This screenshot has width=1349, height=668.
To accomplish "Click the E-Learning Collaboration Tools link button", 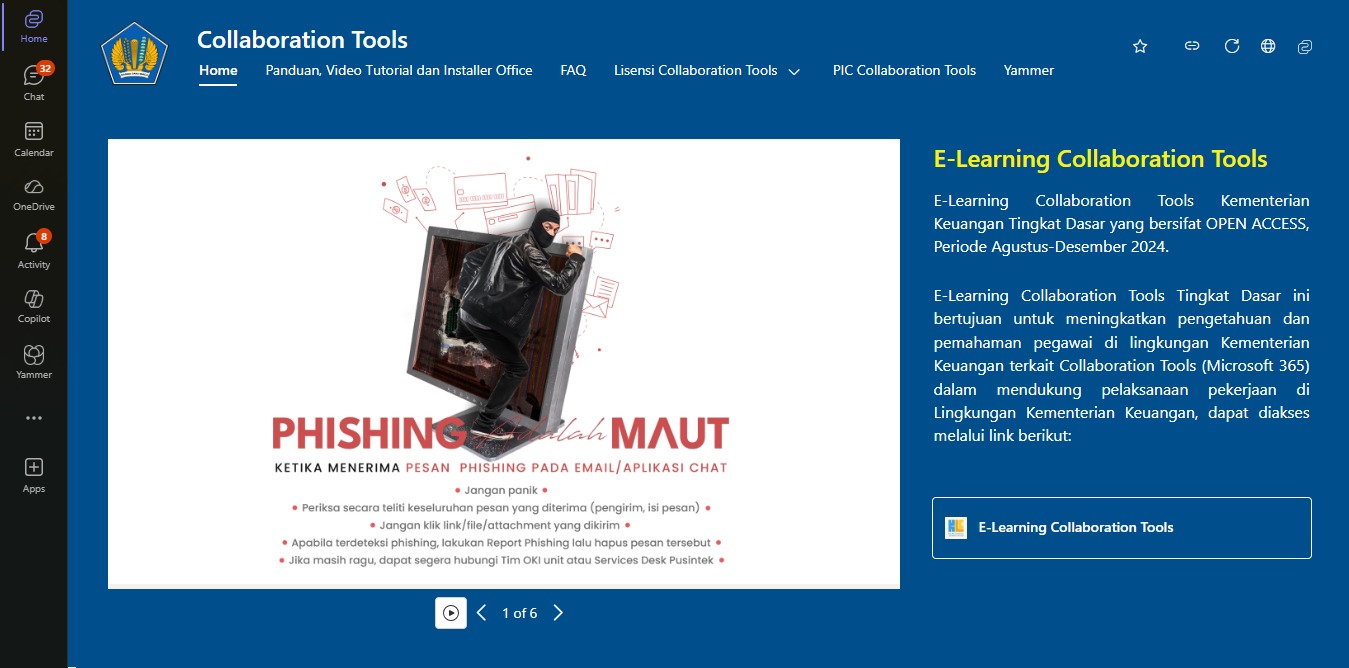I will (1121, 528).
